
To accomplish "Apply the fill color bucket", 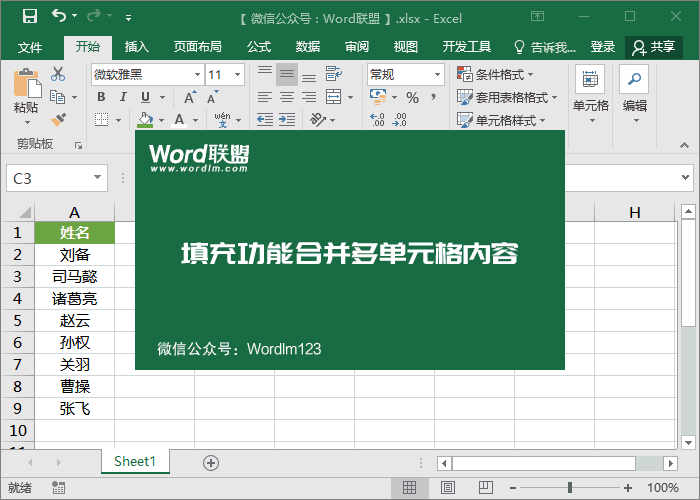I will [x=145, y=120].
